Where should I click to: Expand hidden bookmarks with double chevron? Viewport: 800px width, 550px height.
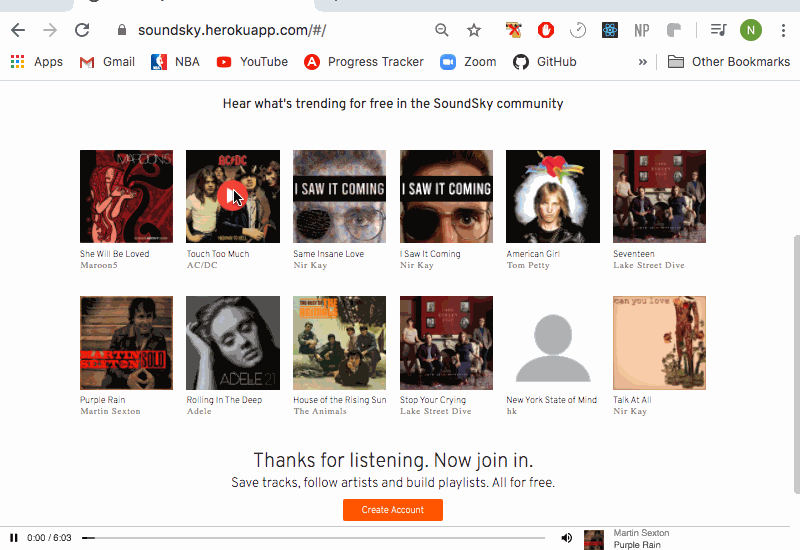click(642, 62)
